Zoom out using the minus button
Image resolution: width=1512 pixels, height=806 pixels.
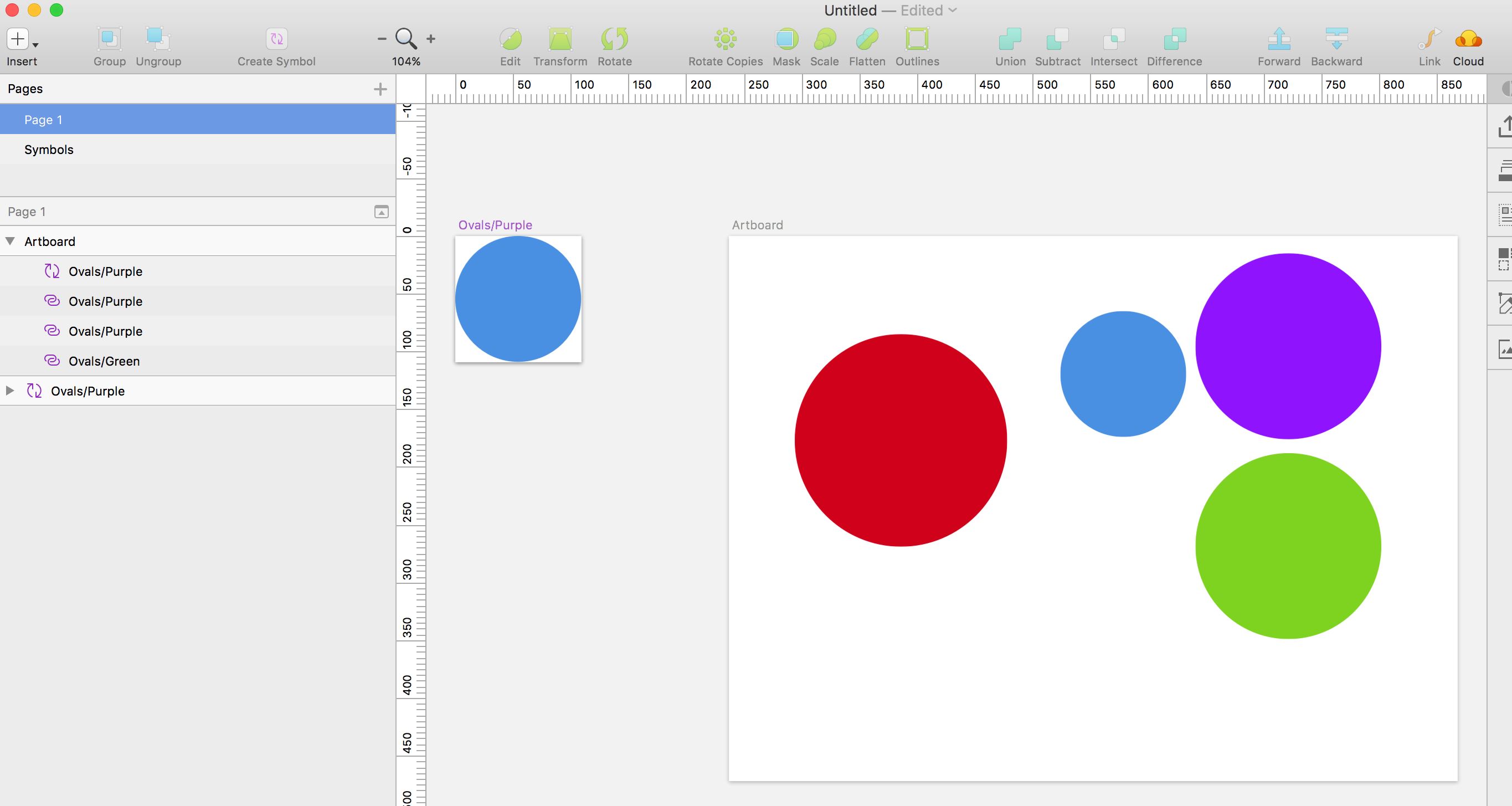(381, 38)
